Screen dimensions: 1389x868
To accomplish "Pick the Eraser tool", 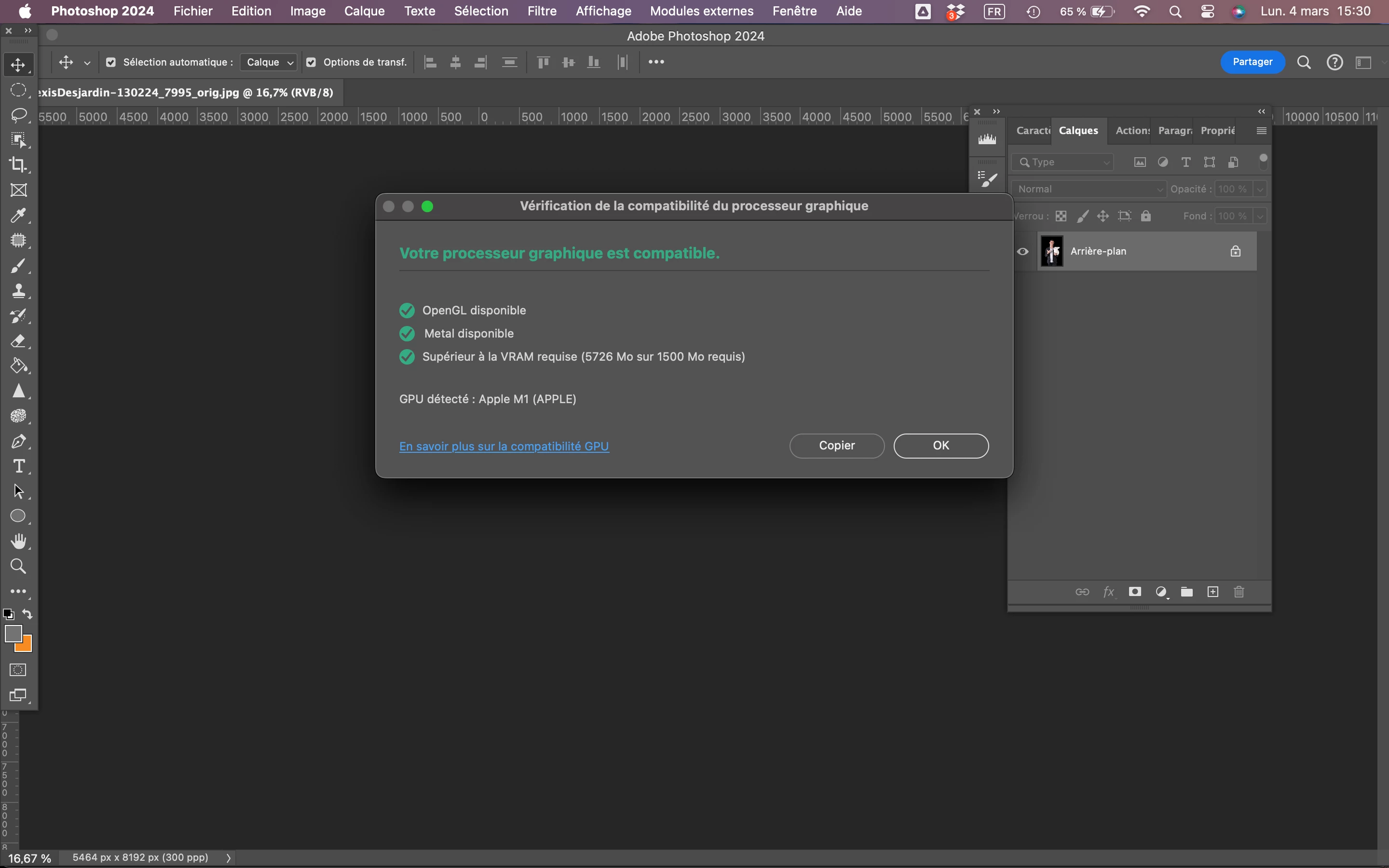I will pos(18,341).
